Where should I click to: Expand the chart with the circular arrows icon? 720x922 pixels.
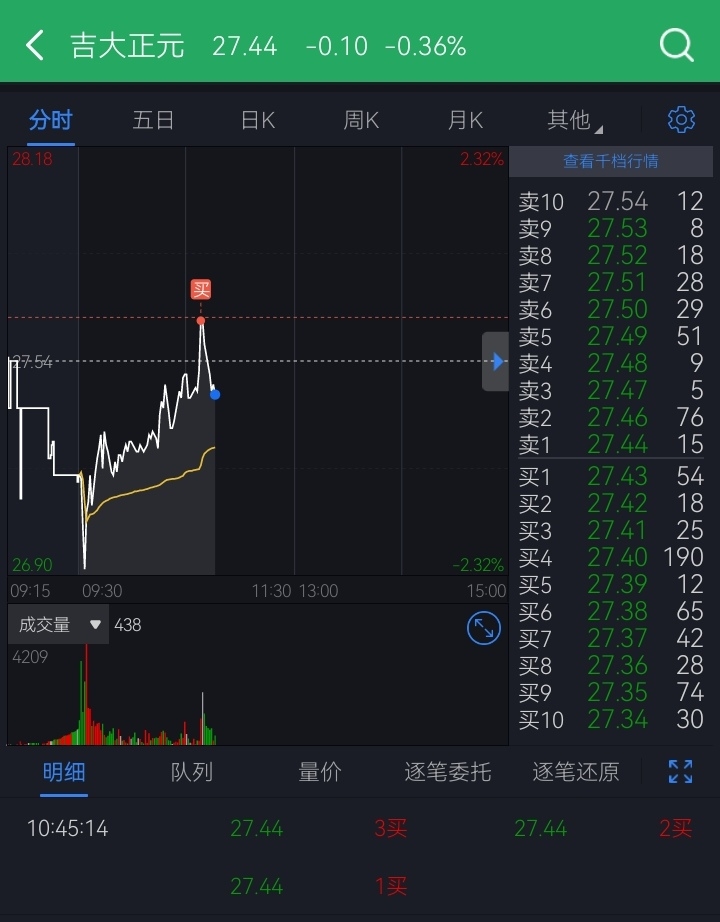point(484,628)
